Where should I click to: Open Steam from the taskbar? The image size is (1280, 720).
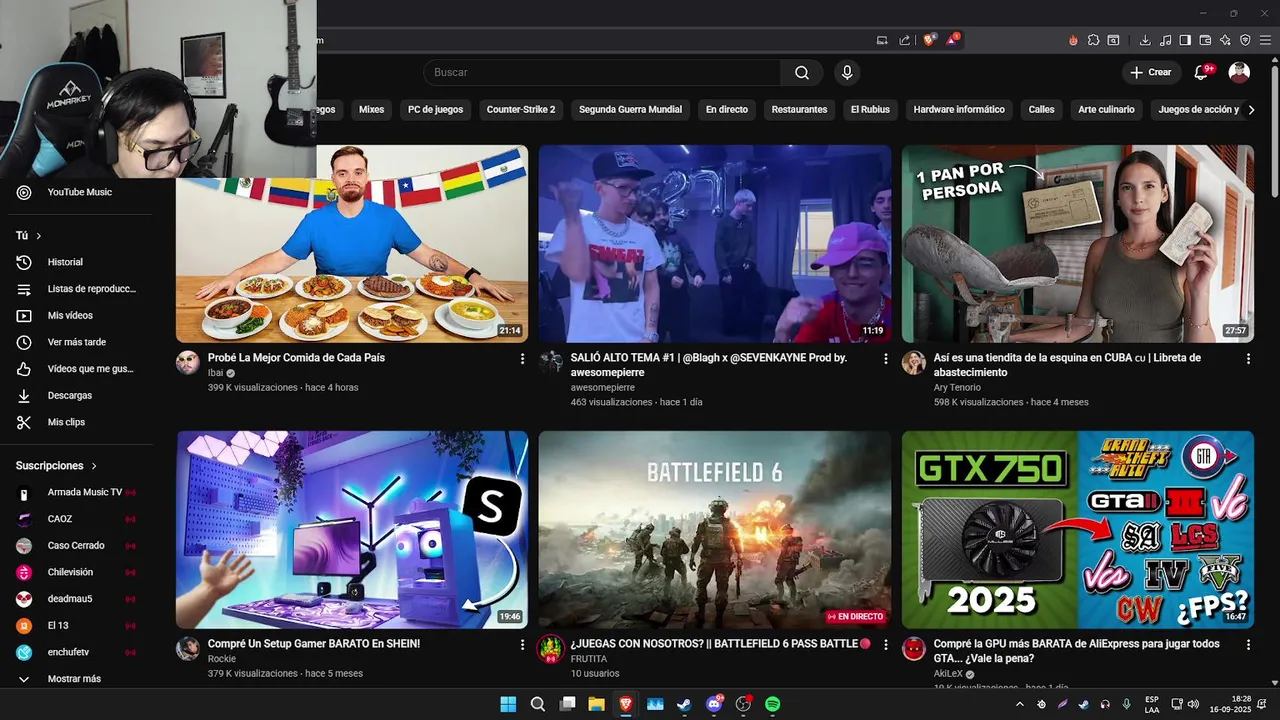coord(684,704)
